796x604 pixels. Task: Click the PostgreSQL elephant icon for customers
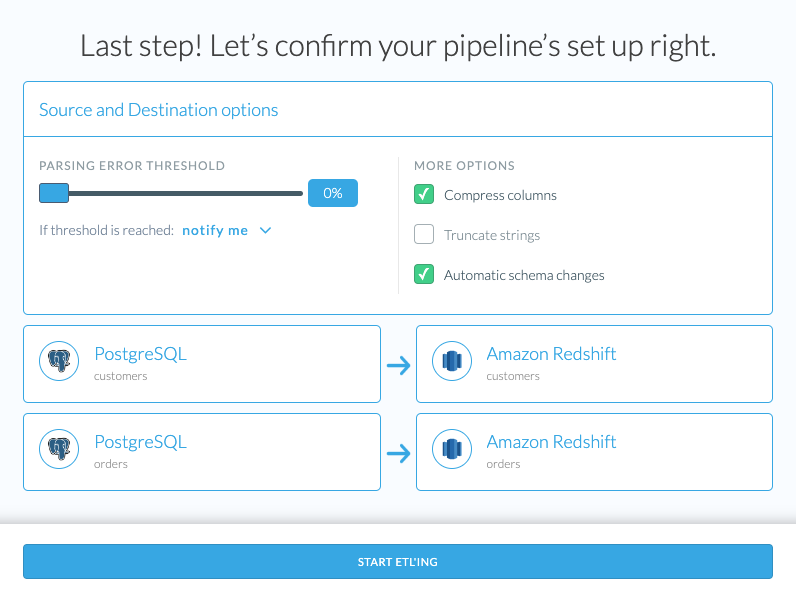tap(59, 361)
